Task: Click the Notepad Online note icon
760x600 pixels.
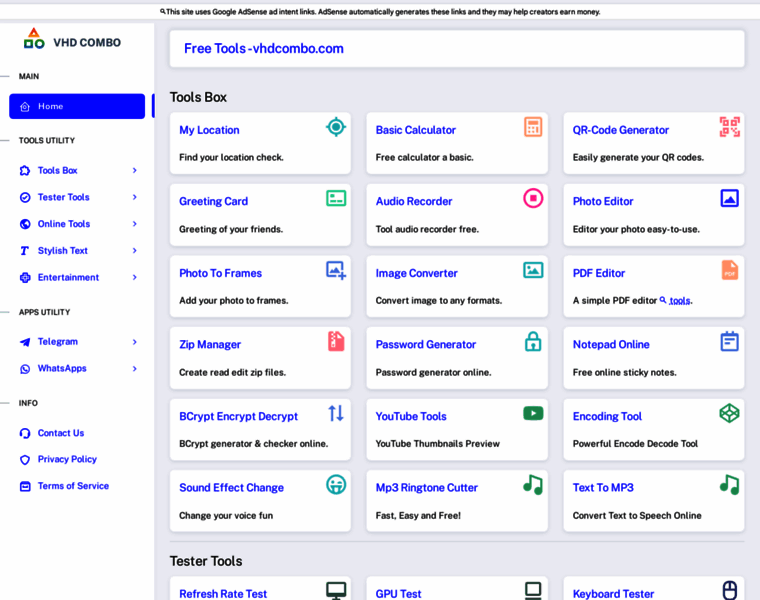Action: point(729,341)
